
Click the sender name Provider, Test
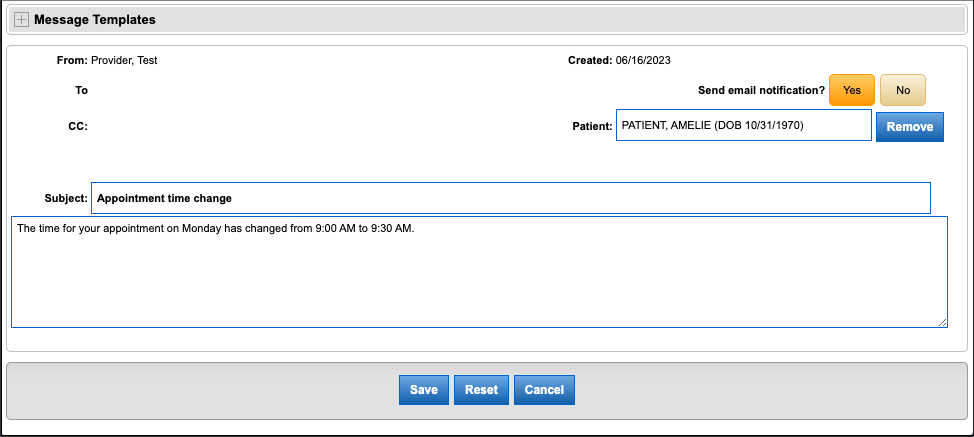point(124,60)
